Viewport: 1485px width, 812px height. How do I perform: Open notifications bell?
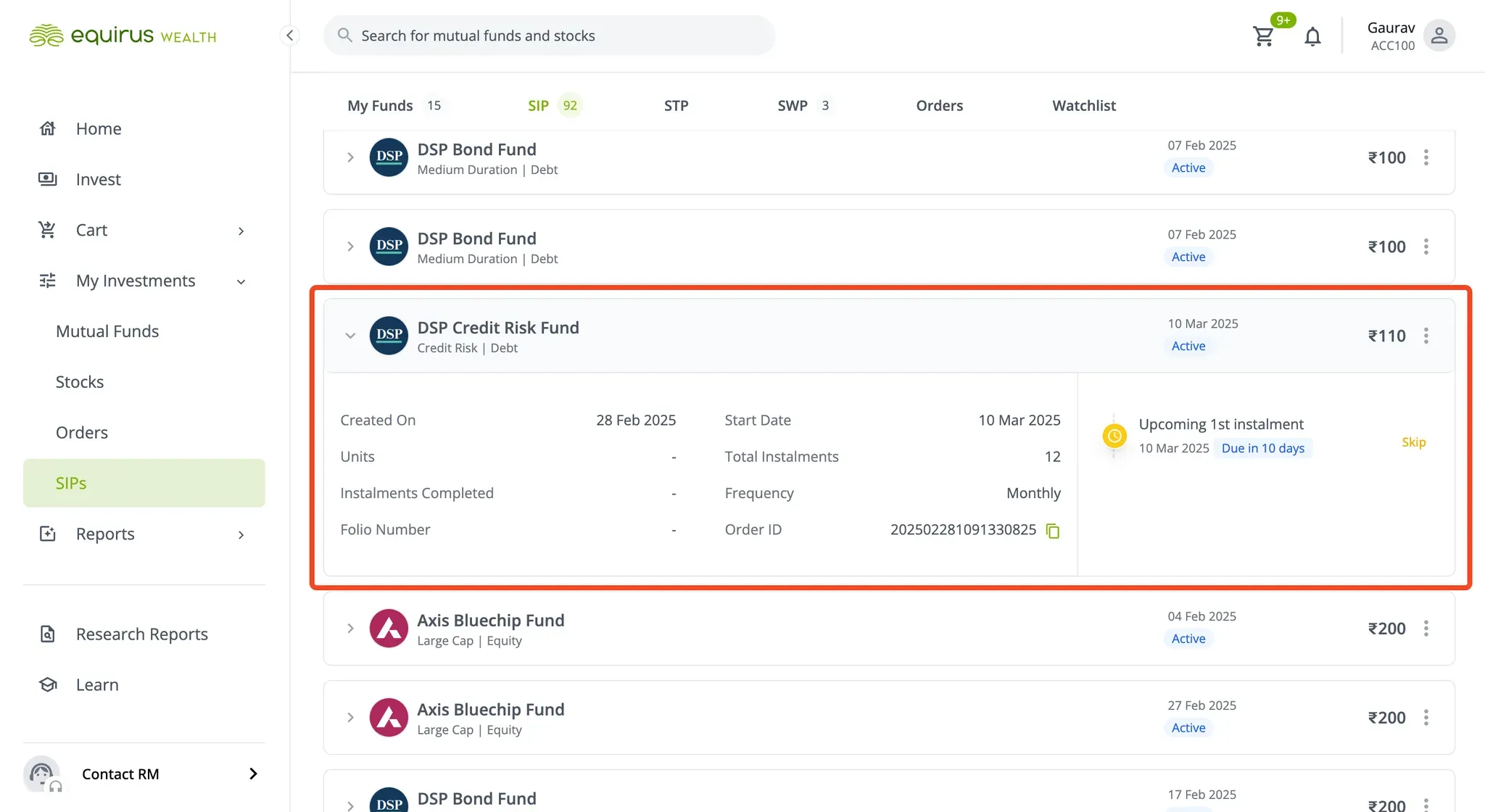tap(1312, 36)
